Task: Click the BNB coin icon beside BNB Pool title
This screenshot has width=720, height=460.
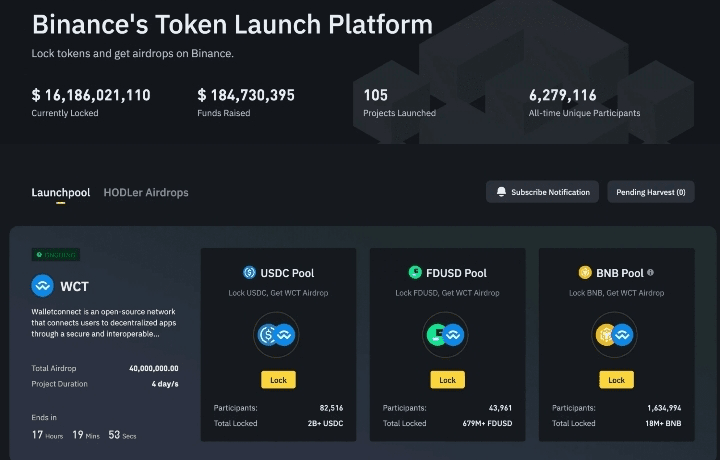Action: coord(585,272)
